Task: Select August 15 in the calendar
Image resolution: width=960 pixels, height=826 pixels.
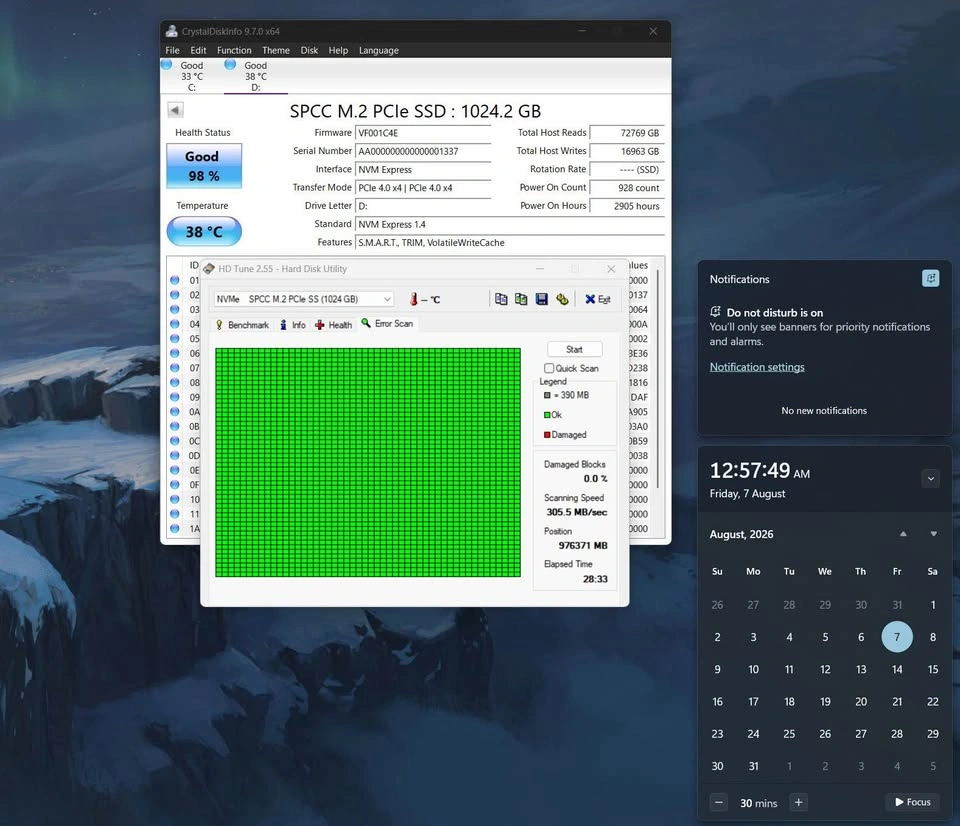Action: [x=932, y=669]
